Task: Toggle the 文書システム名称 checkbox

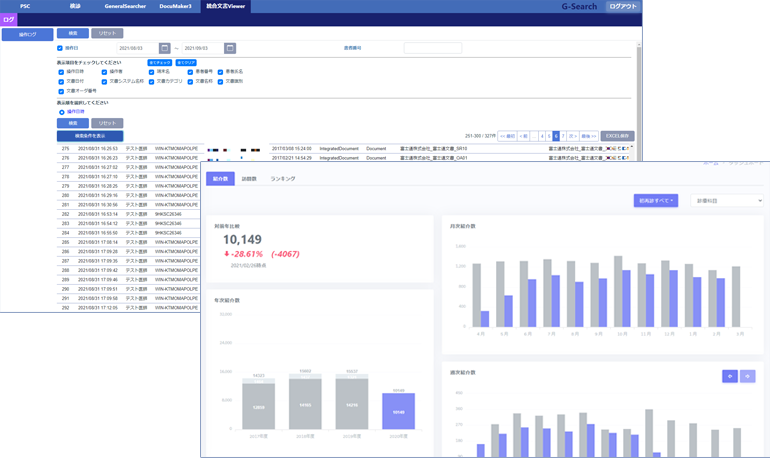Action: [104, 82]
